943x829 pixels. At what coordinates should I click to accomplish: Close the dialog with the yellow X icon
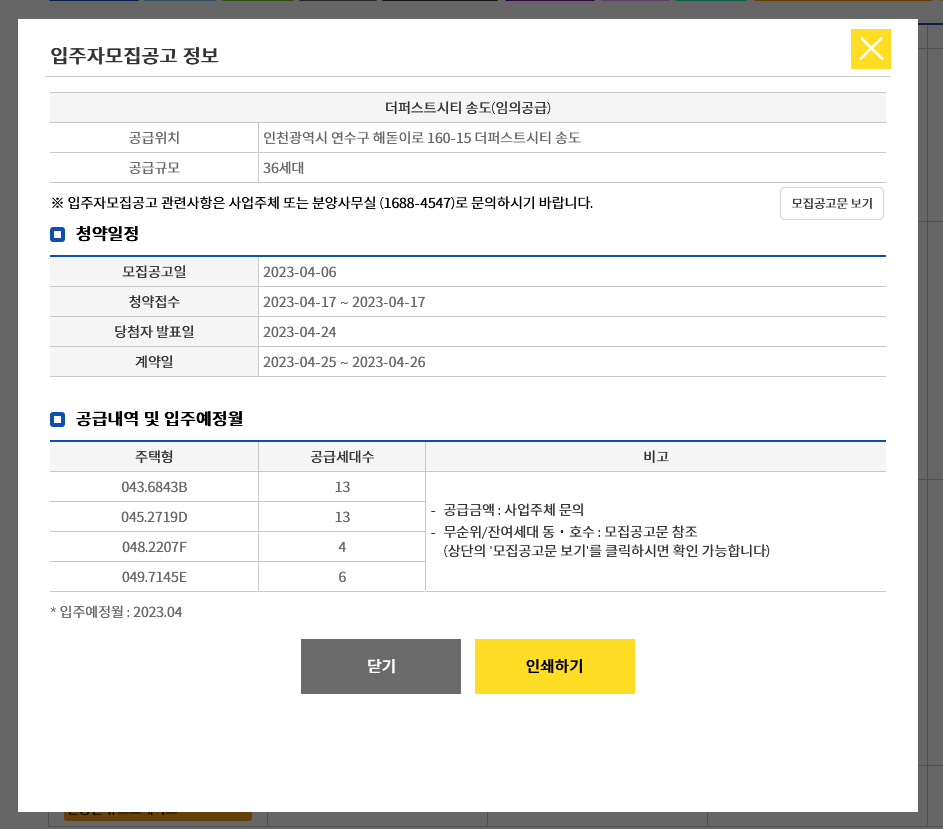(x=870, y=49)
